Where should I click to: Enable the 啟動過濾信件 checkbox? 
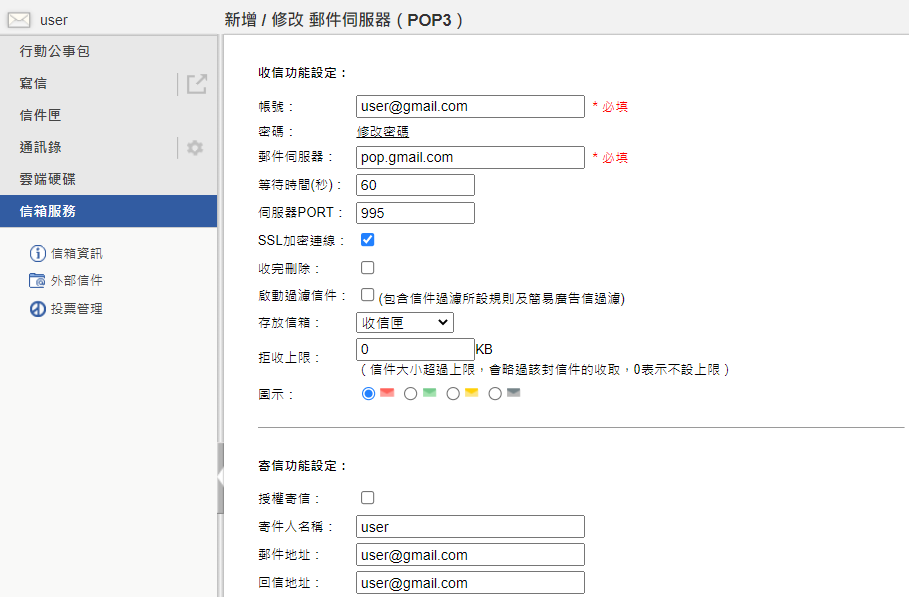tap(368, 295)
